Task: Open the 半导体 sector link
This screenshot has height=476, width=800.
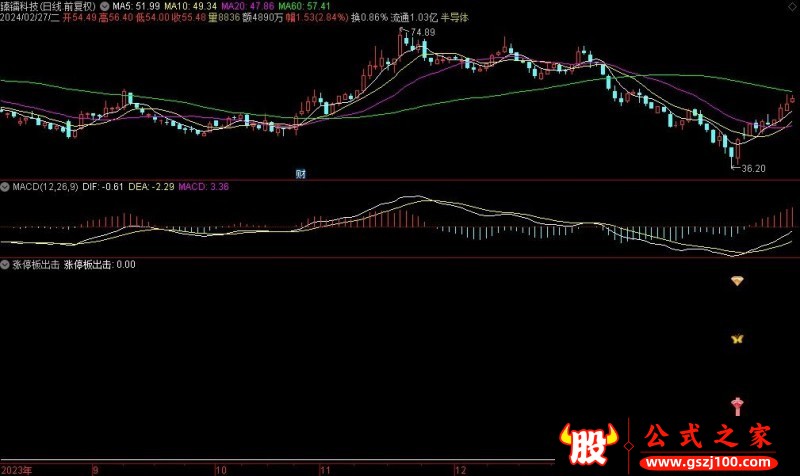Action: point(455,17)
